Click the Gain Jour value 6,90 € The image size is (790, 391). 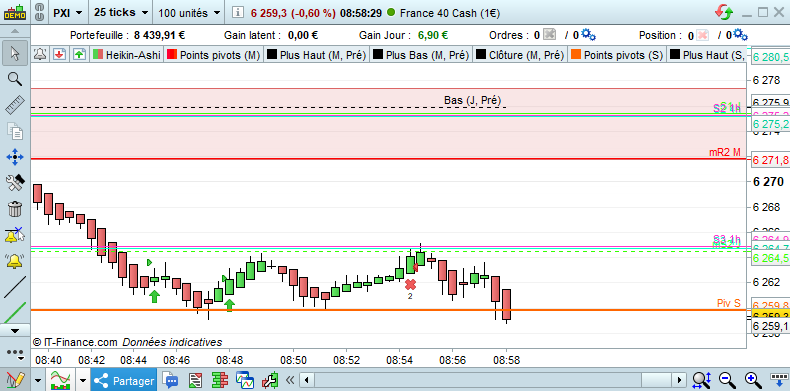coord(433,36)
